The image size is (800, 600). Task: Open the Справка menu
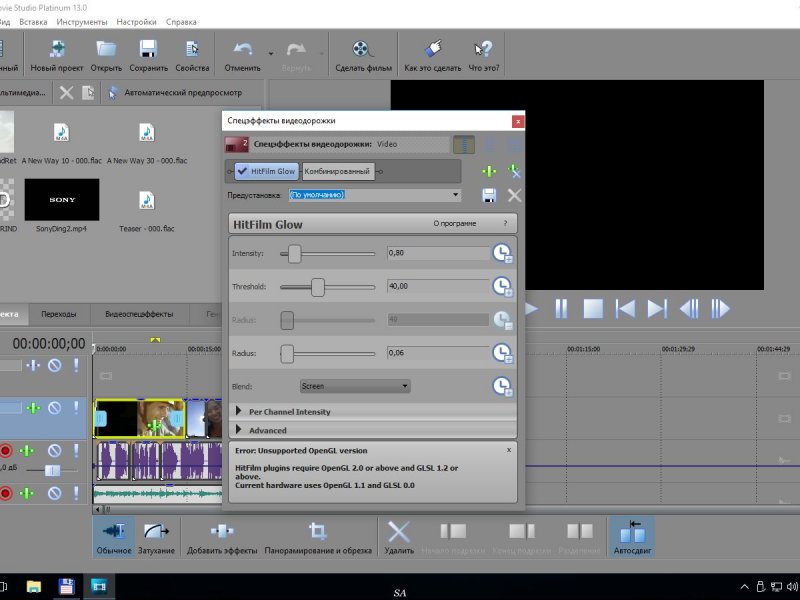(x=181, y=22)
